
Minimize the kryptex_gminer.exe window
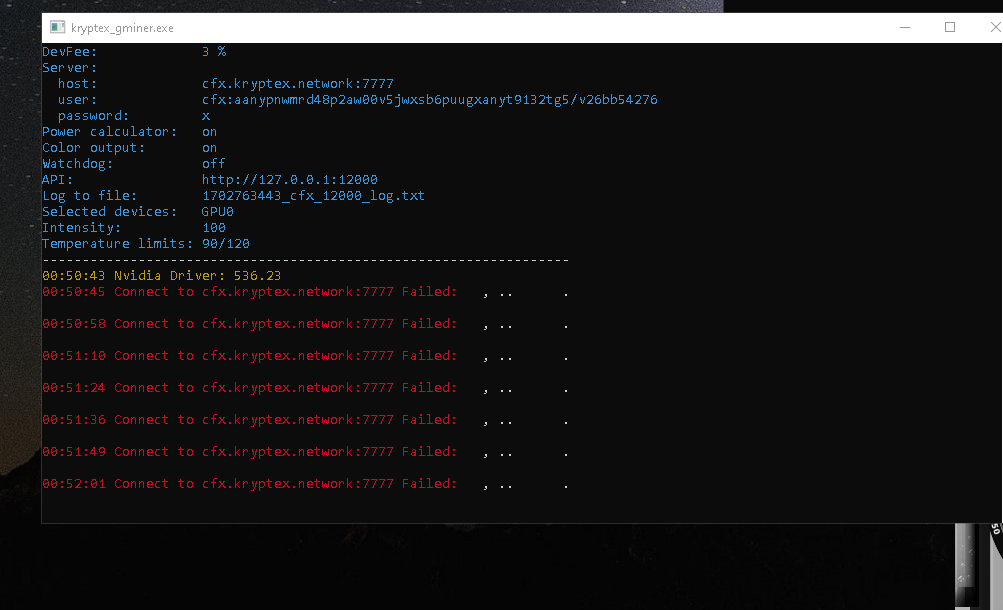(x=904, y=27)
